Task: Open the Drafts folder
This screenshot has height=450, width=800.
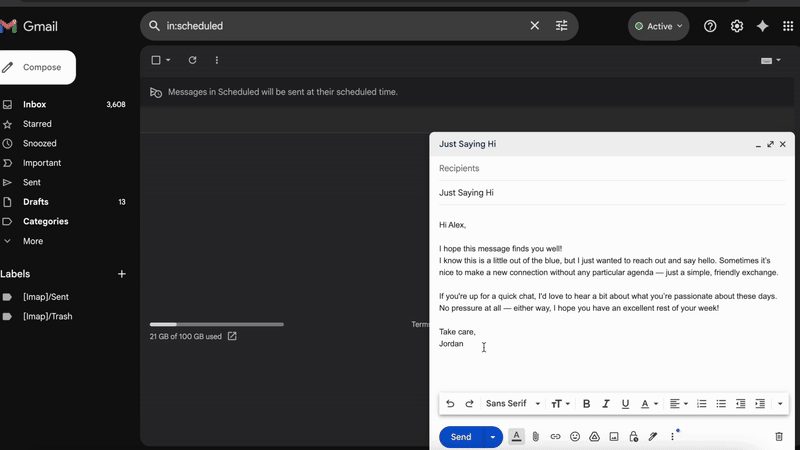Action: pyautogui.click(x=36, y=202)
